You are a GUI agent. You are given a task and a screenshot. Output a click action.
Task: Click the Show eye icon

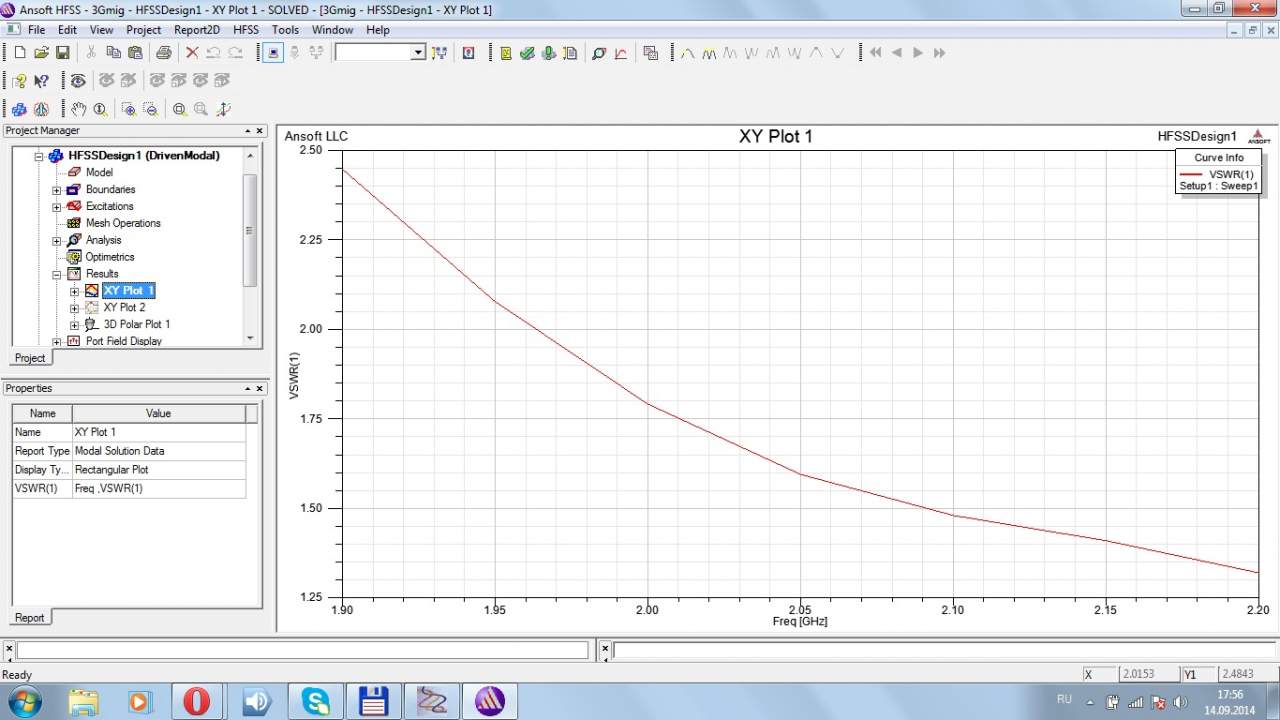point(77,81)
